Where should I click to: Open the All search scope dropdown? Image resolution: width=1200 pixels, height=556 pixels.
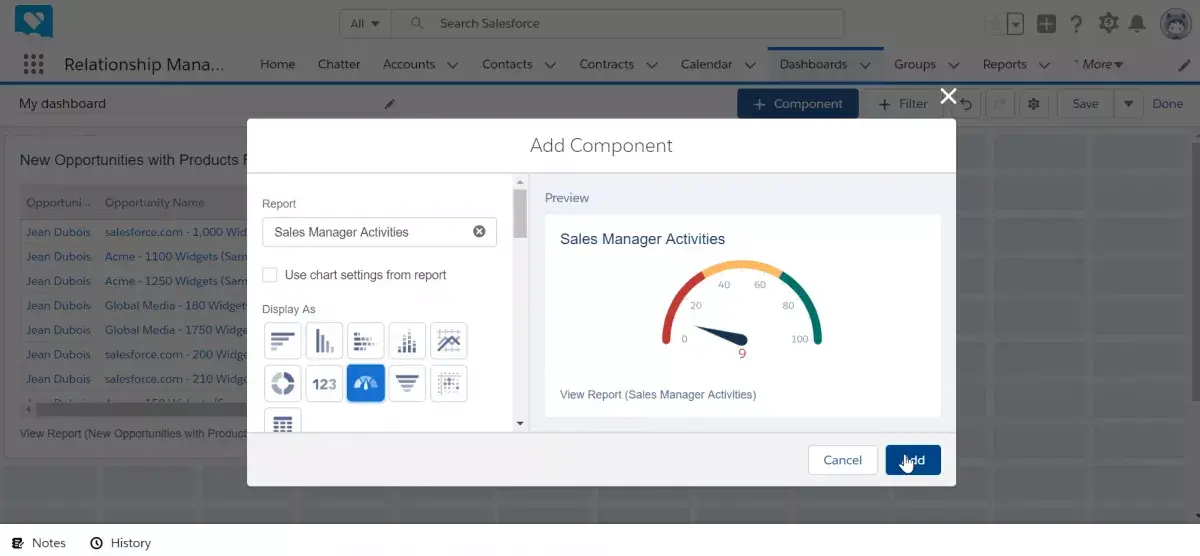(x=365, y=23)
